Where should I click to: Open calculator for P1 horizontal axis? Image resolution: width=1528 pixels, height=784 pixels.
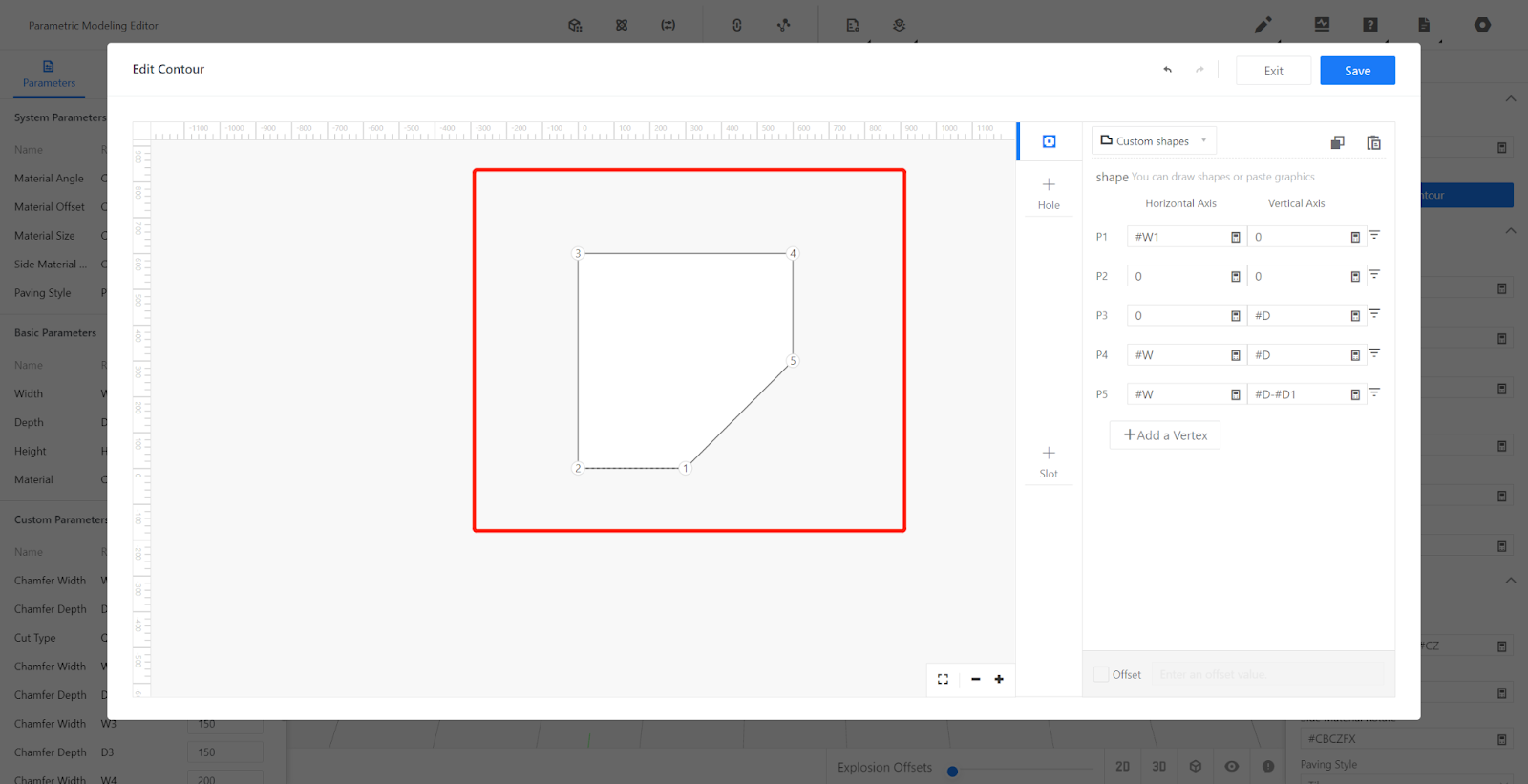point(1235,237)
